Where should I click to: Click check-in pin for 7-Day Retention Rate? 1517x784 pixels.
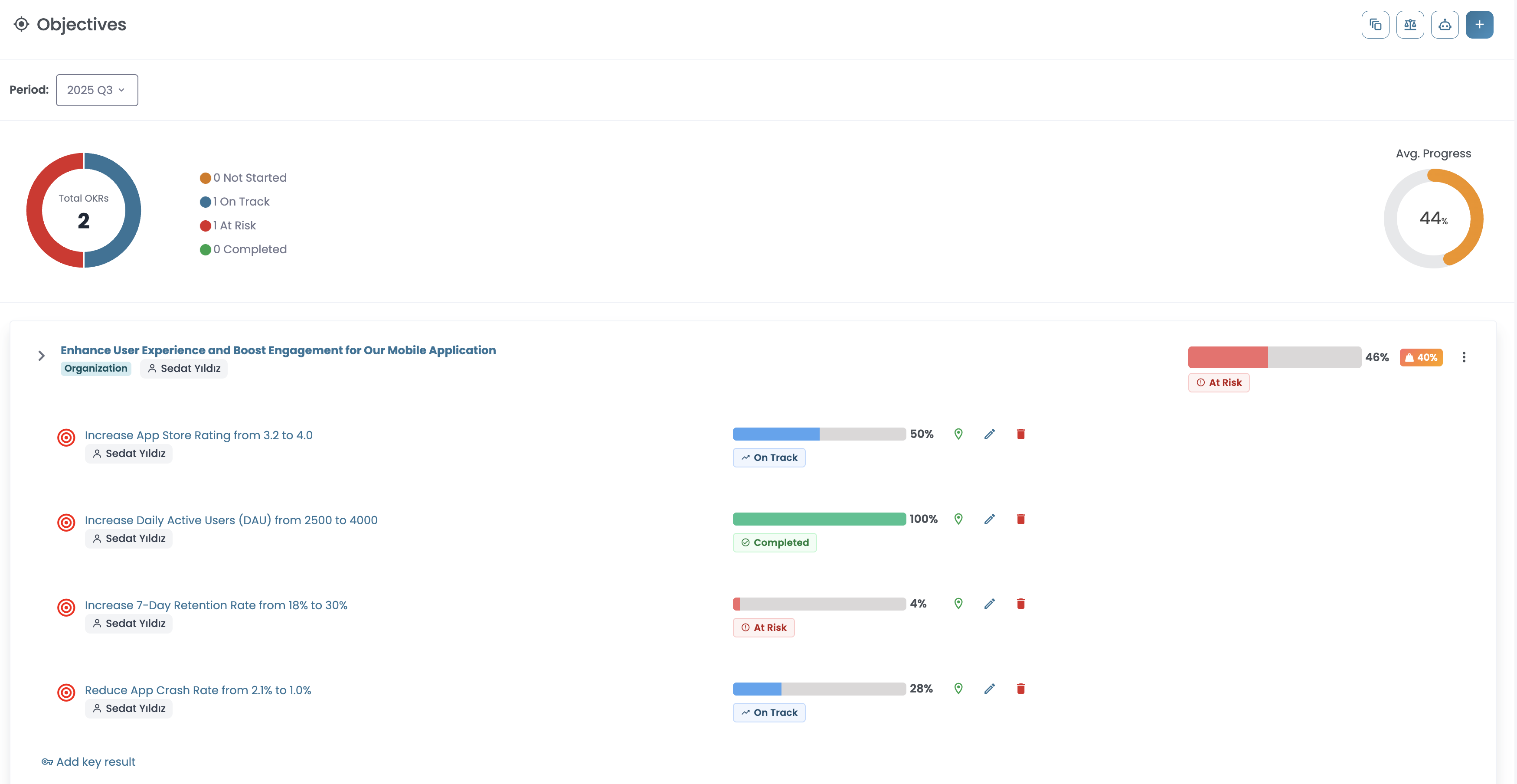pyautogui.click(x=958, y=603)
